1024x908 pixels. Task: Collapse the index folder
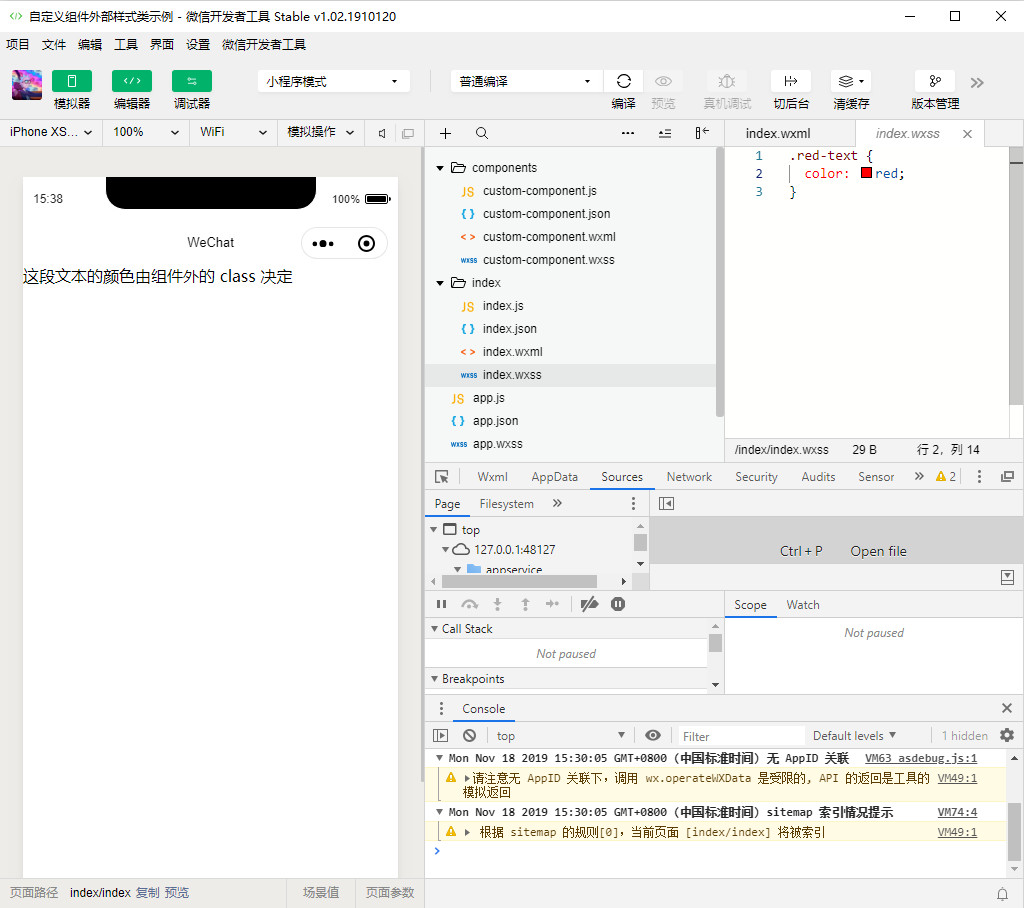point(440,284)
